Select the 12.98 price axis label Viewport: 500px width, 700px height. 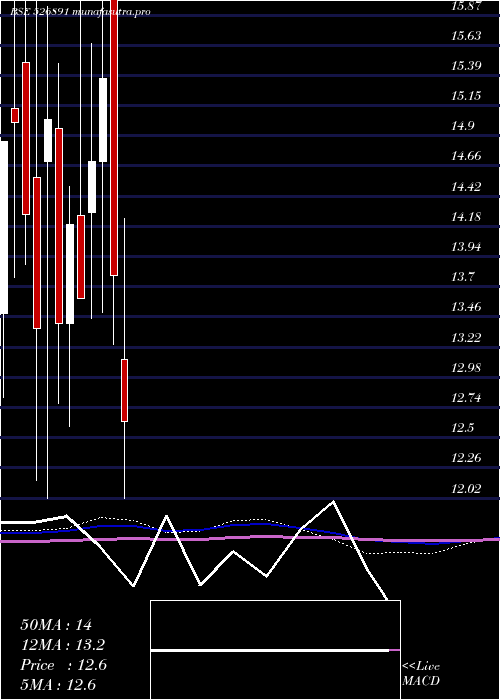tap(466, 368)
